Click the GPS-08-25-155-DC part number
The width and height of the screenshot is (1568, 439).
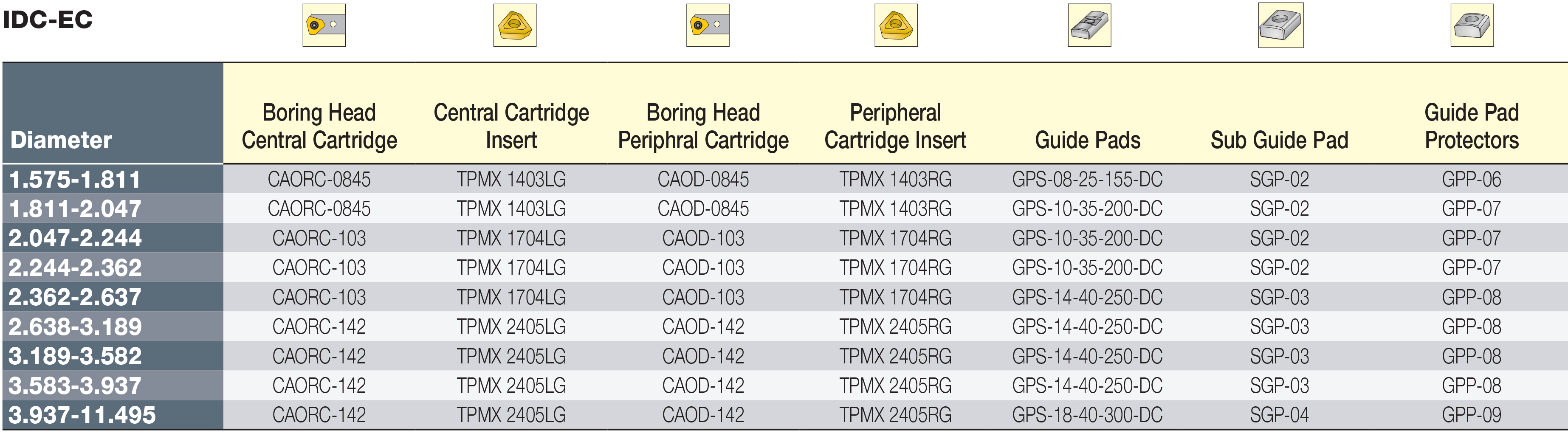[1087, 179]
